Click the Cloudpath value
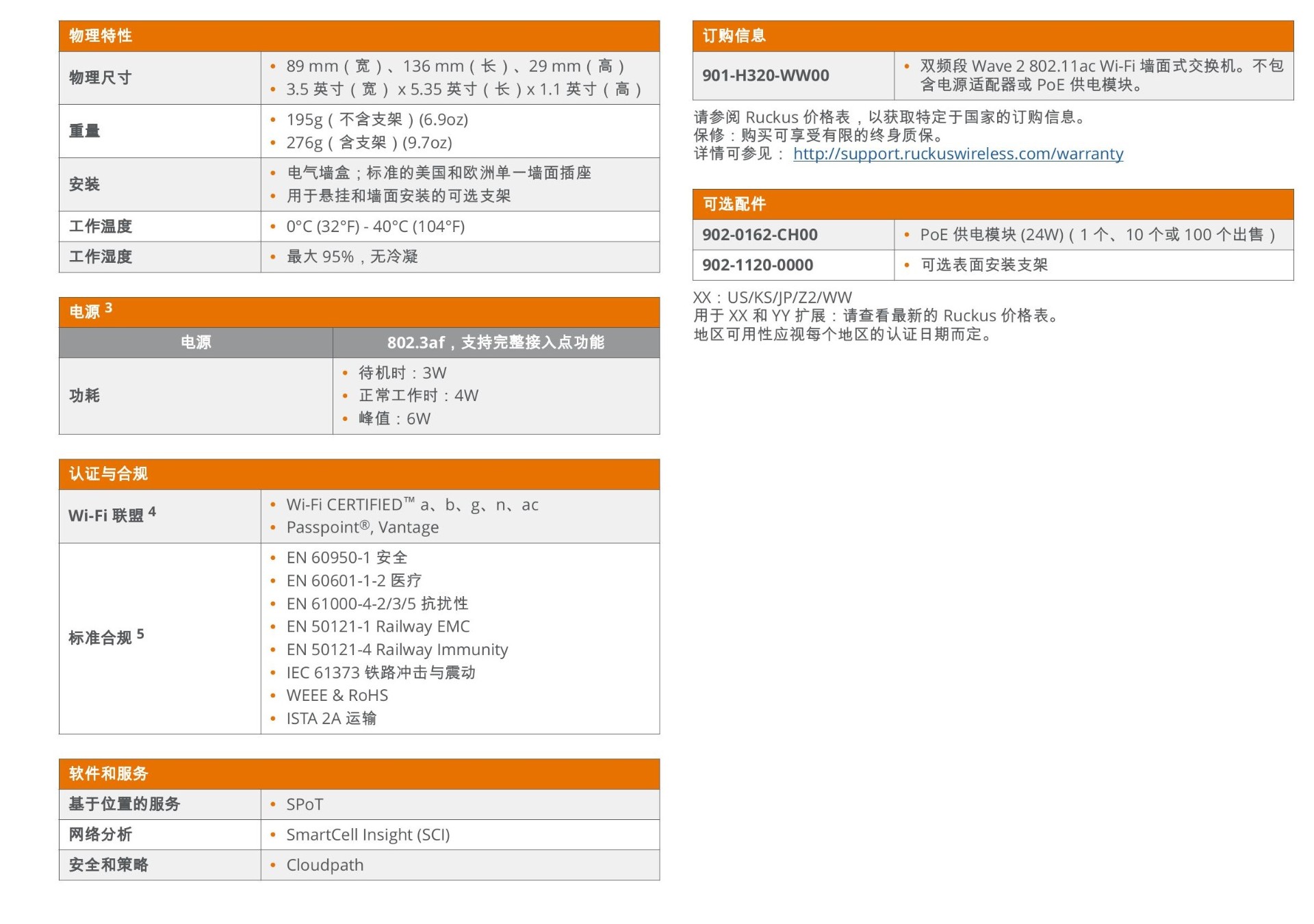The width and height of the screenshot is (1314, 924). [x=325, y=865]
